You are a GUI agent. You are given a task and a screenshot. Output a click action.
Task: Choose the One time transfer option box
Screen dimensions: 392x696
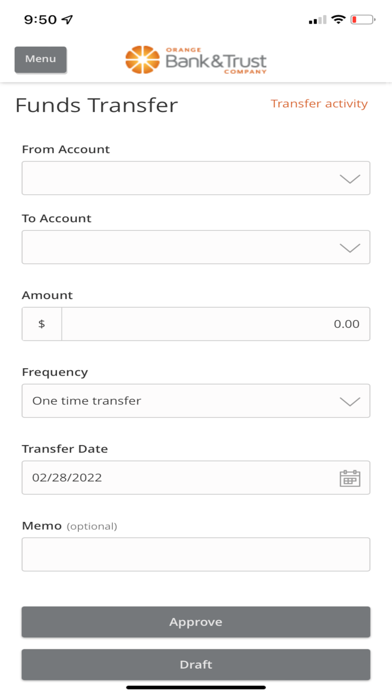[x=196, y=401]
